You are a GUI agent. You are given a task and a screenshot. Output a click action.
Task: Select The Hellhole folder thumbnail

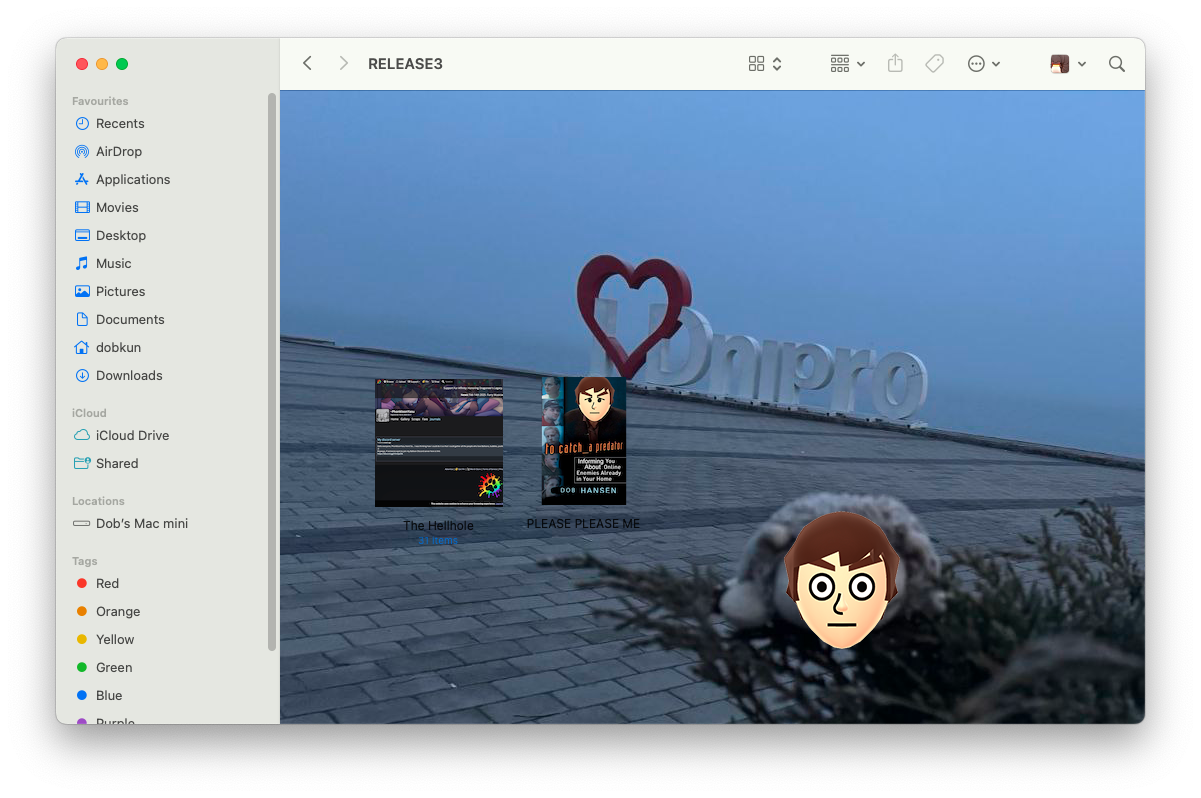[439, 442]
